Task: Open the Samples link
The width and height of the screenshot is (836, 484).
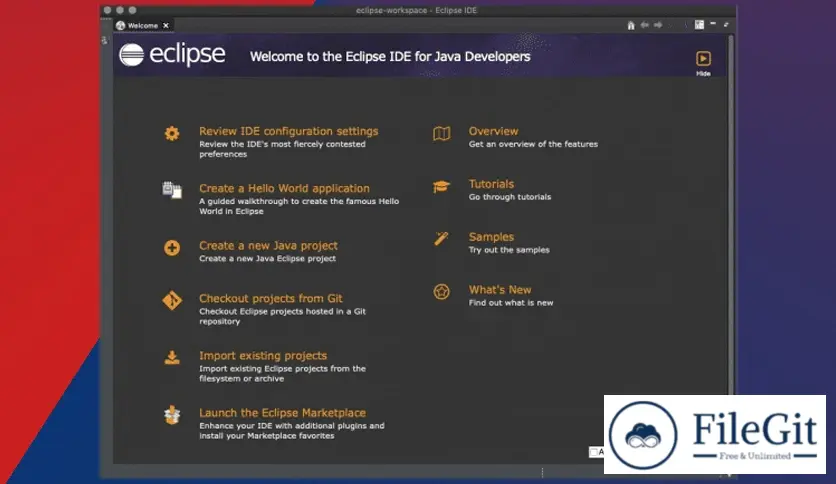Action: [x=491, y=237]
